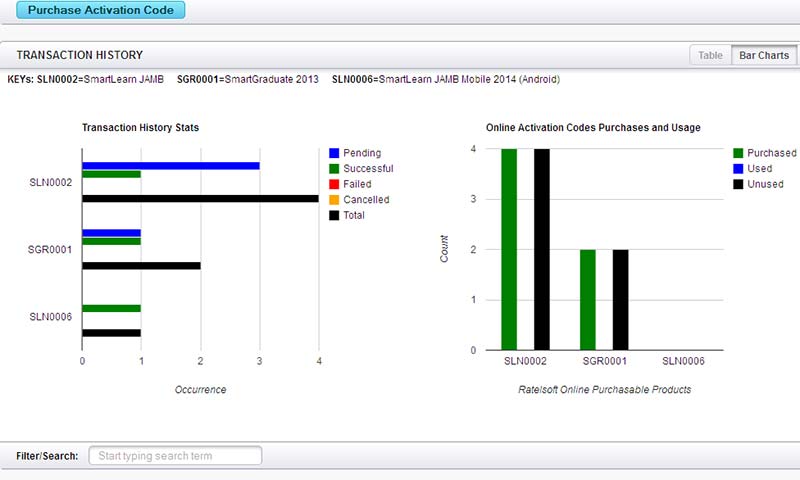Viewport: 800px width, 480px height.
Task: Click the SLN0002 blue Pending bar
Action: [170, 166]
